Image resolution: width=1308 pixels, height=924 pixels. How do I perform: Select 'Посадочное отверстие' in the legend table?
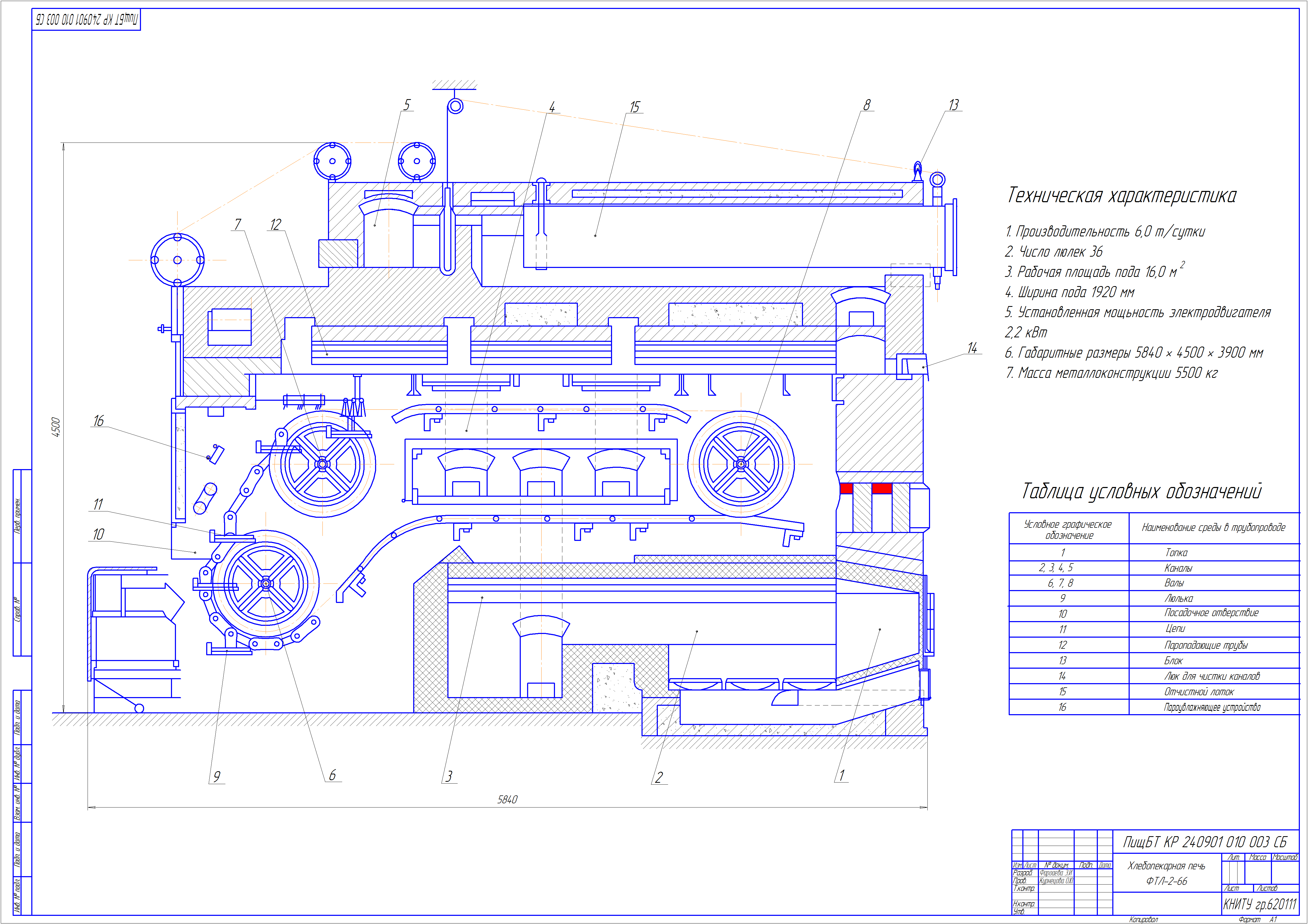[x=1211, y=613]
